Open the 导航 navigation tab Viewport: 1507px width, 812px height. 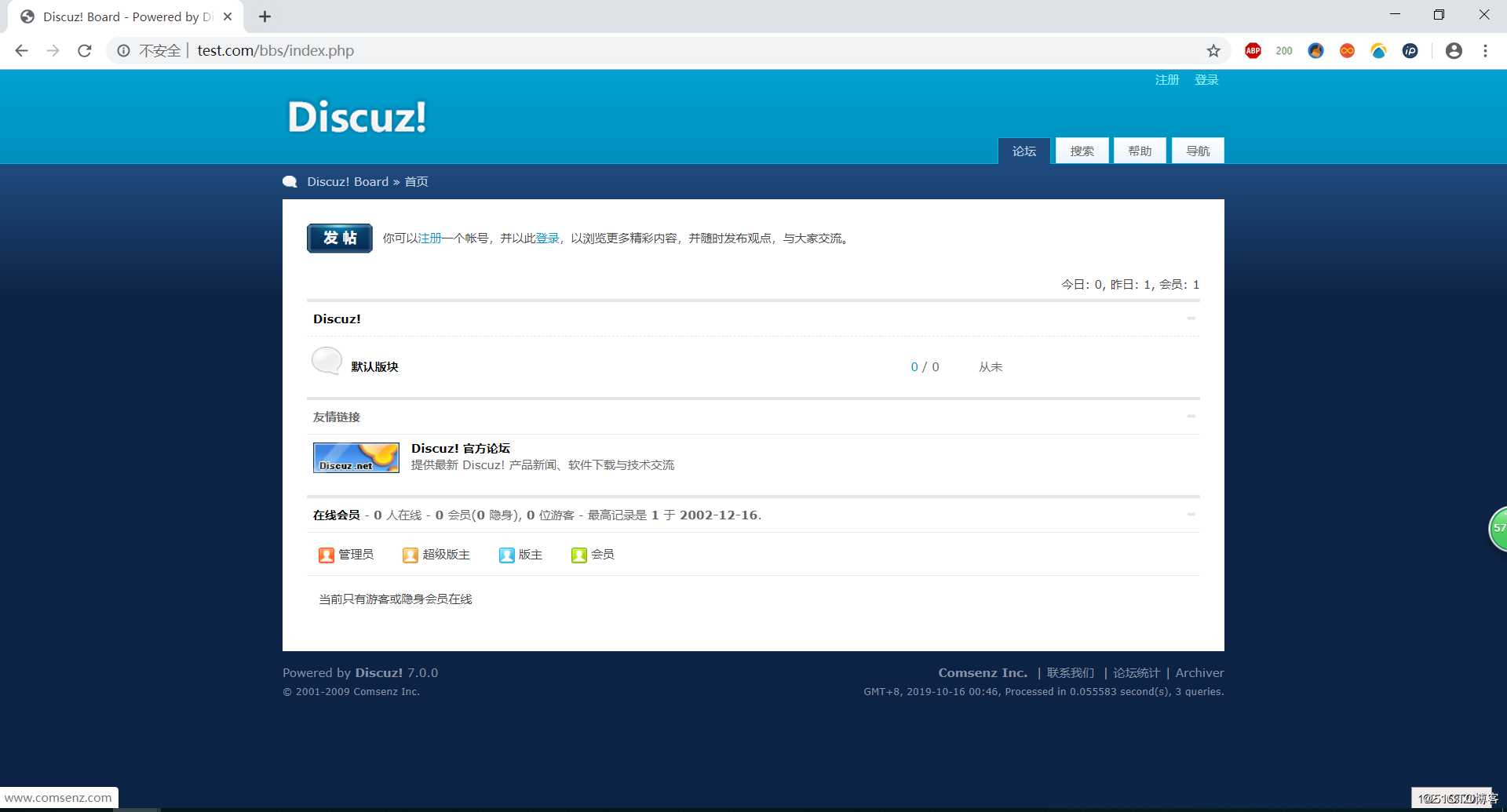click(1198, 151)
